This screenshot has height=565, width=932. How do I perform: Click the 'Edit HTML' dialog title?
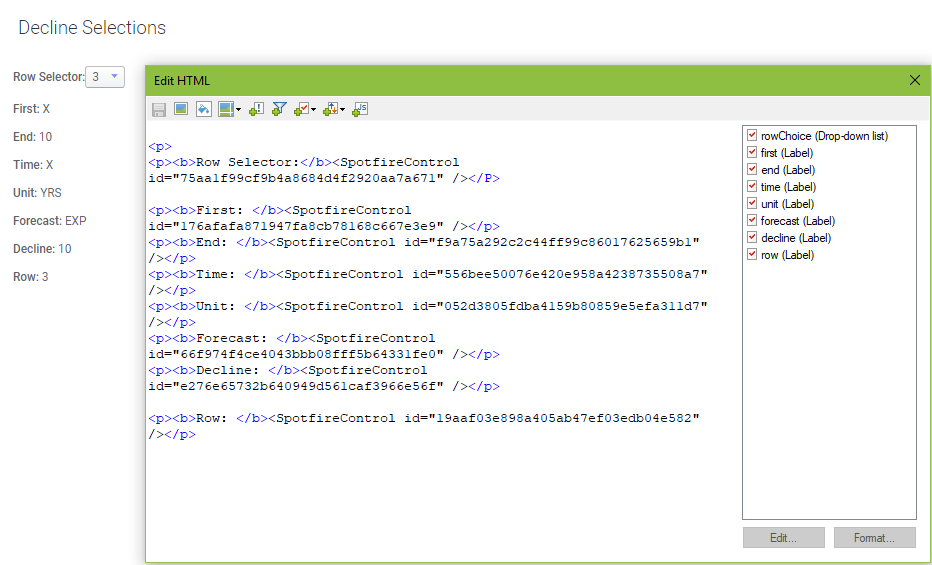(x=182, y=81)
